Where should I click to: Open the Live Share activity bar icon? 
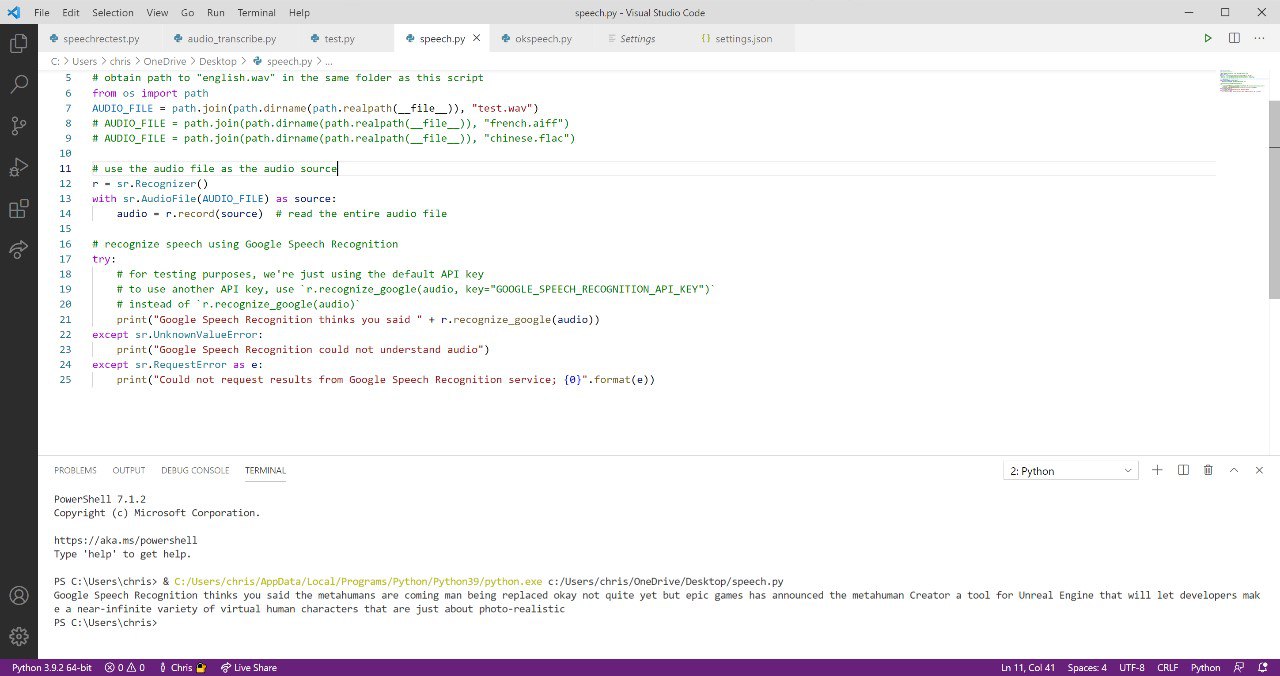point(18,249)
